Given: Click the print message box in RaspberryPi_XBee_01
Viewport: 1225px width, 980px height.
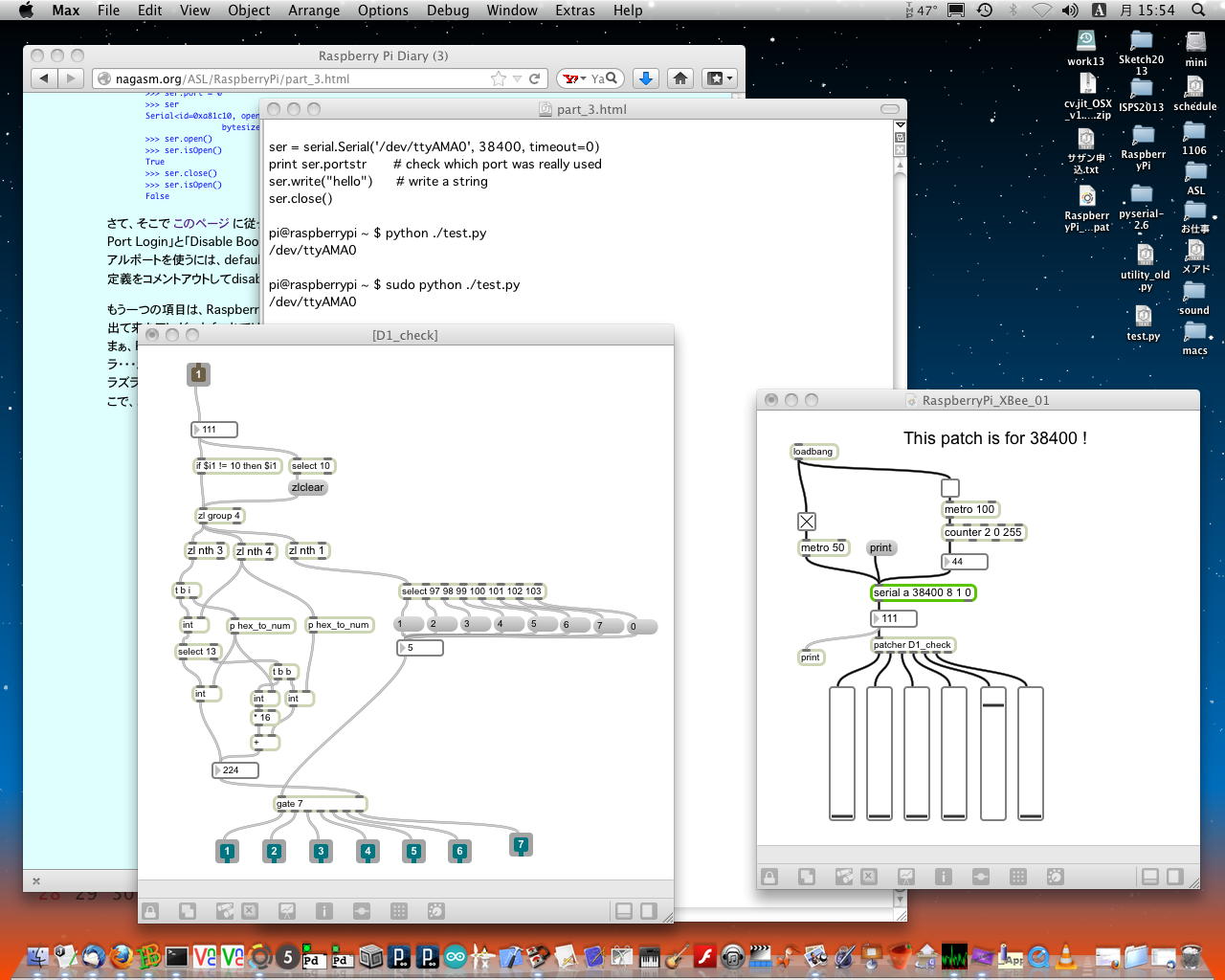Looking at the screenshot, I should pos(880,548).
